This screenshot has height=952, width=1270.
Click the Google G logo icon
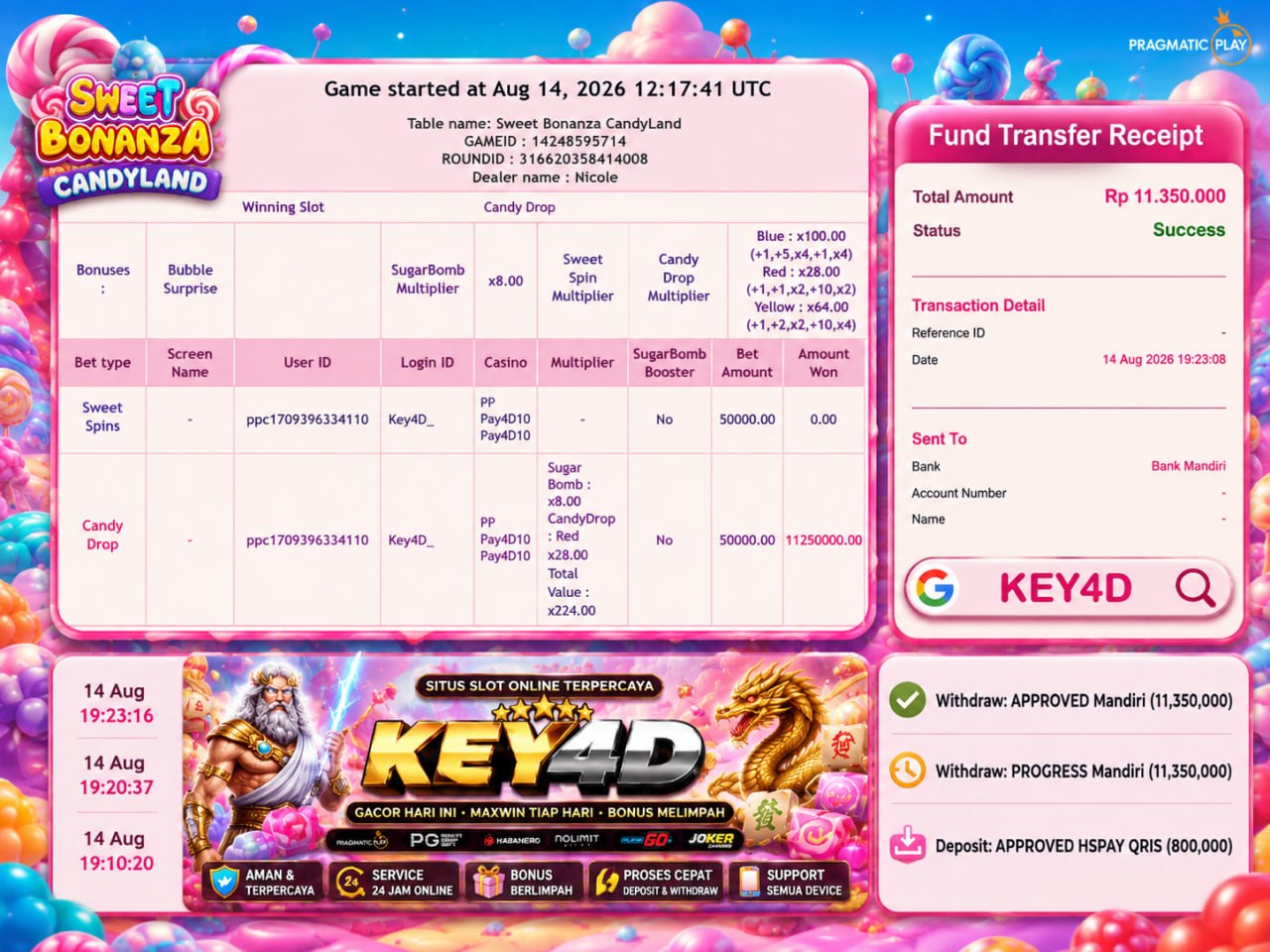point(935,587)
